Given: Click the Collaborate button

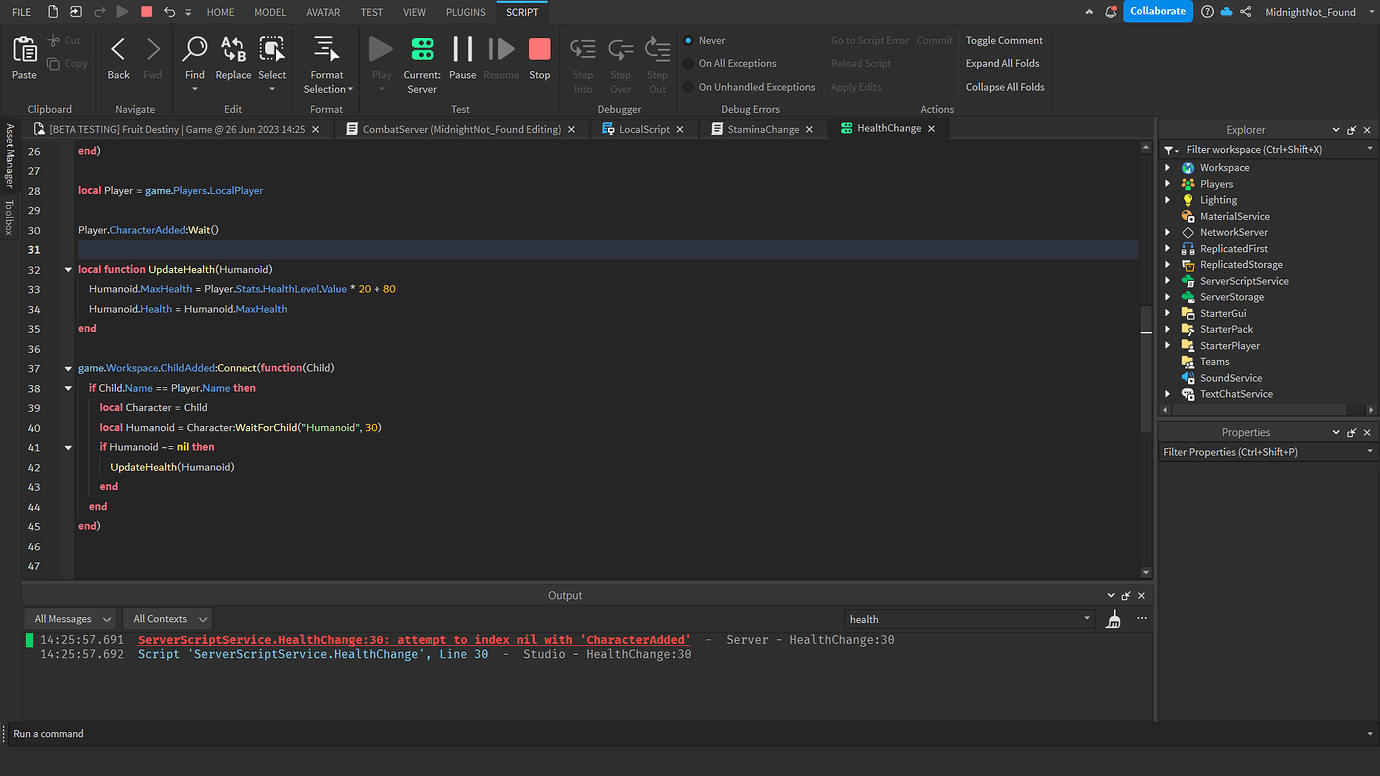Looking at the screenshot, I should [x=1158, y=11].
